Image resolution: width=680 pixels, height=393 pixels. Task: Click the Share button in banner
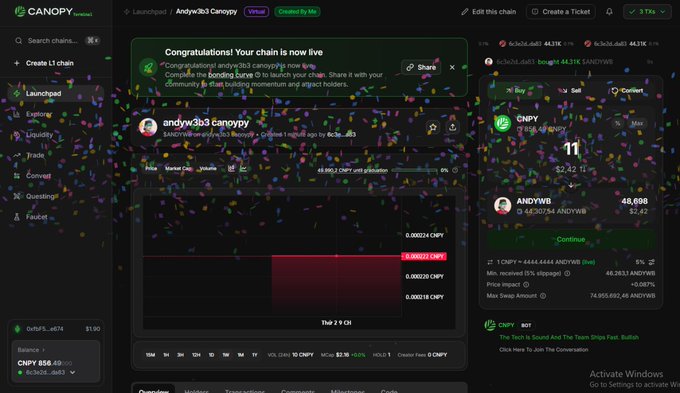[421, 68]
